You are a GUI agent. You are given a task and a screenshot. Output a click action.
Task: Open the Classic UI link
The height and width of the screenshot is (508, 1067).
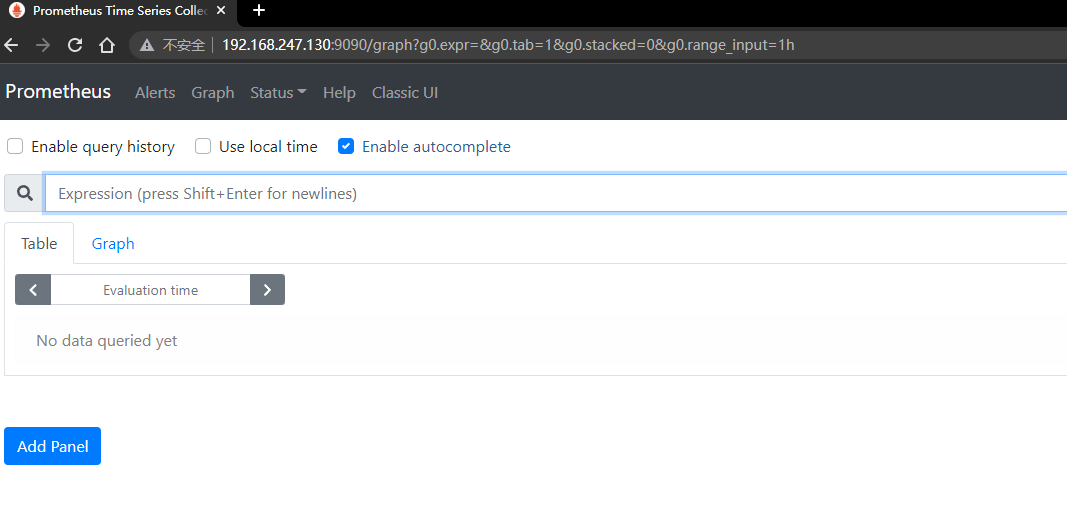tap(405, 92)
